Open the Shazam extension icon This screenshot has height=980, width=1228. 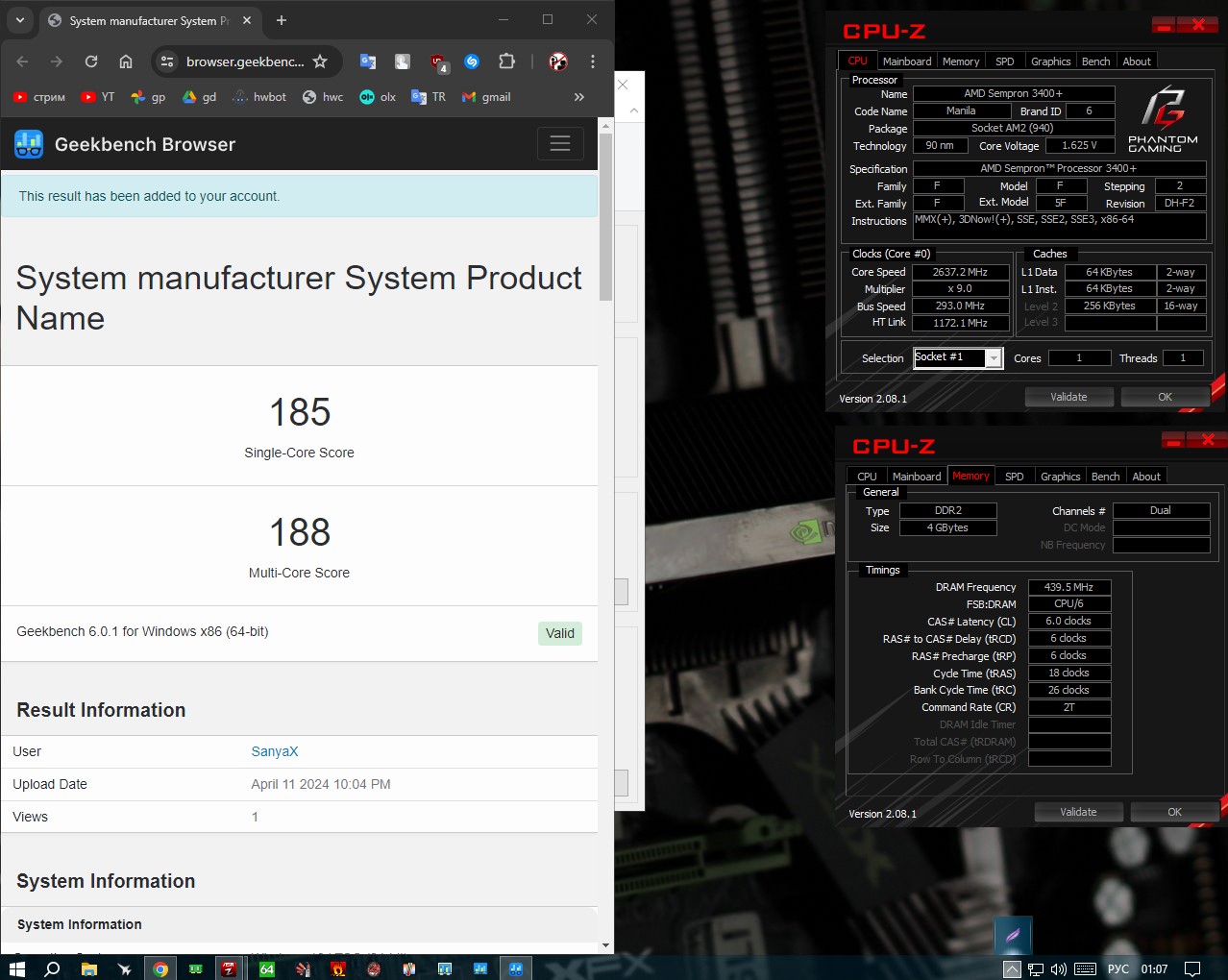(472, 61)
